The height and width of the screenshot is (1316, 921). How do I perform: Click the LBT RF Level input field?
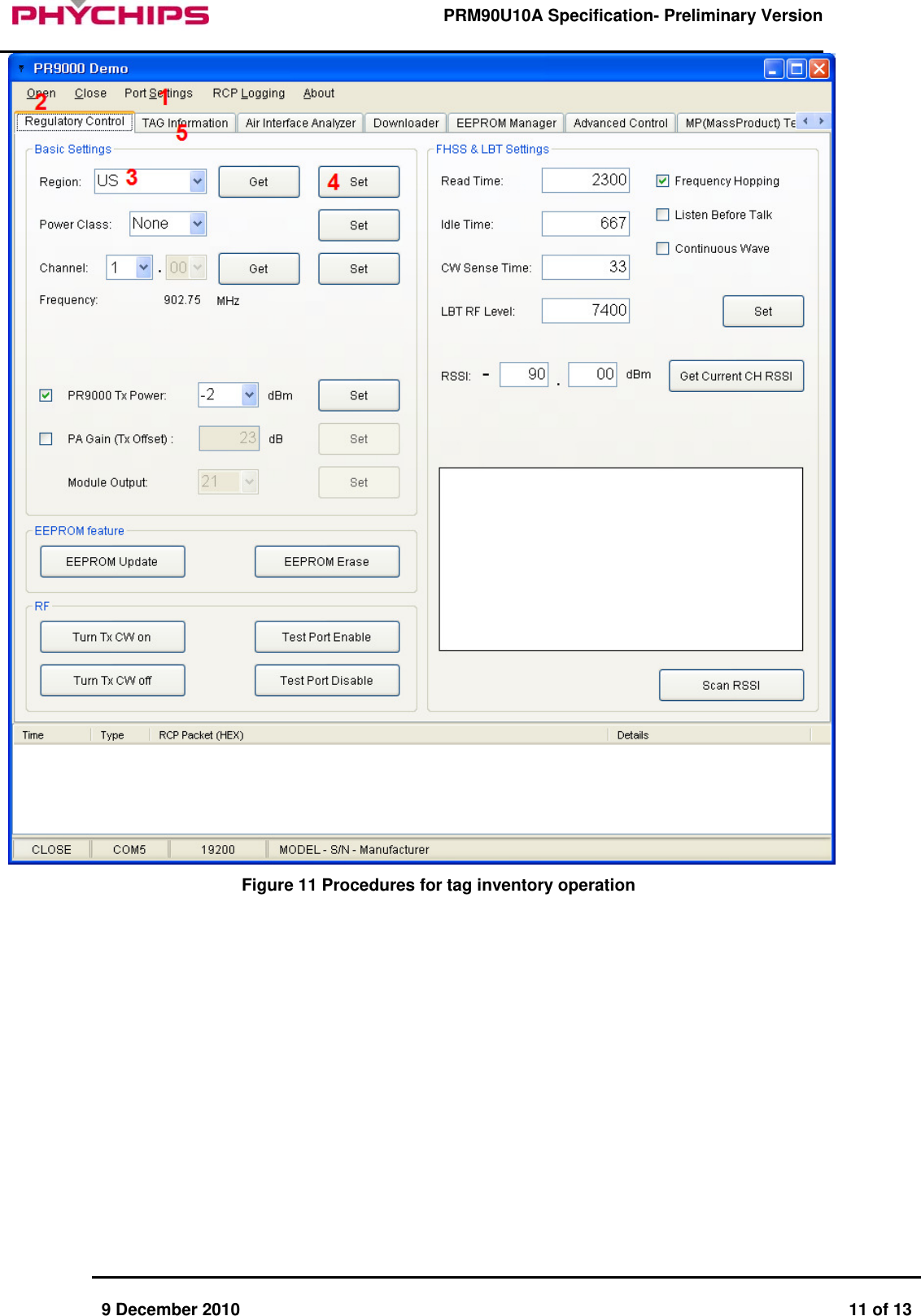586,311
